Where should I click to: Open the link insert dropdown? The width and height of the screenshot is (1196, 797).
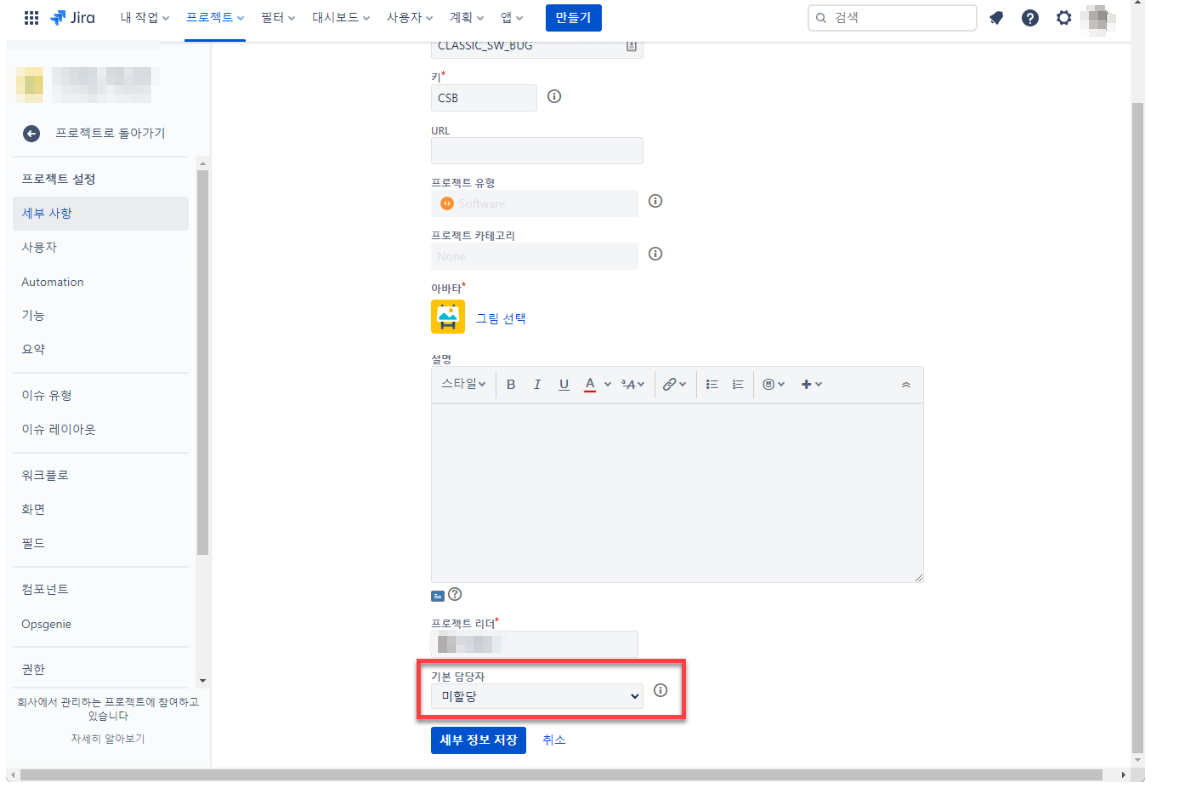point(674,384)
